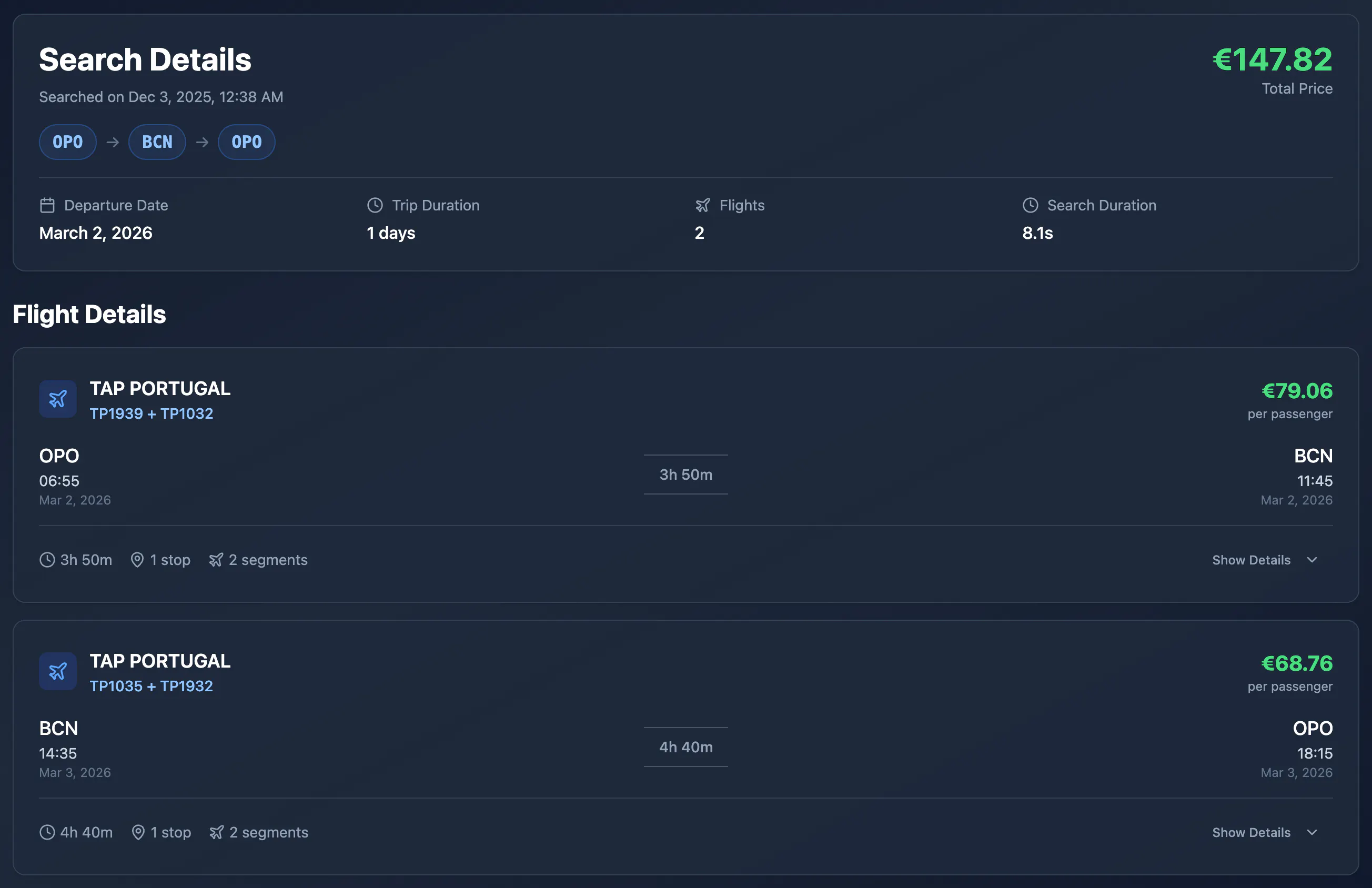Click the 'March 2, 2026' departure value
This screenshot has width=1372, height=888.
[96, 233]
